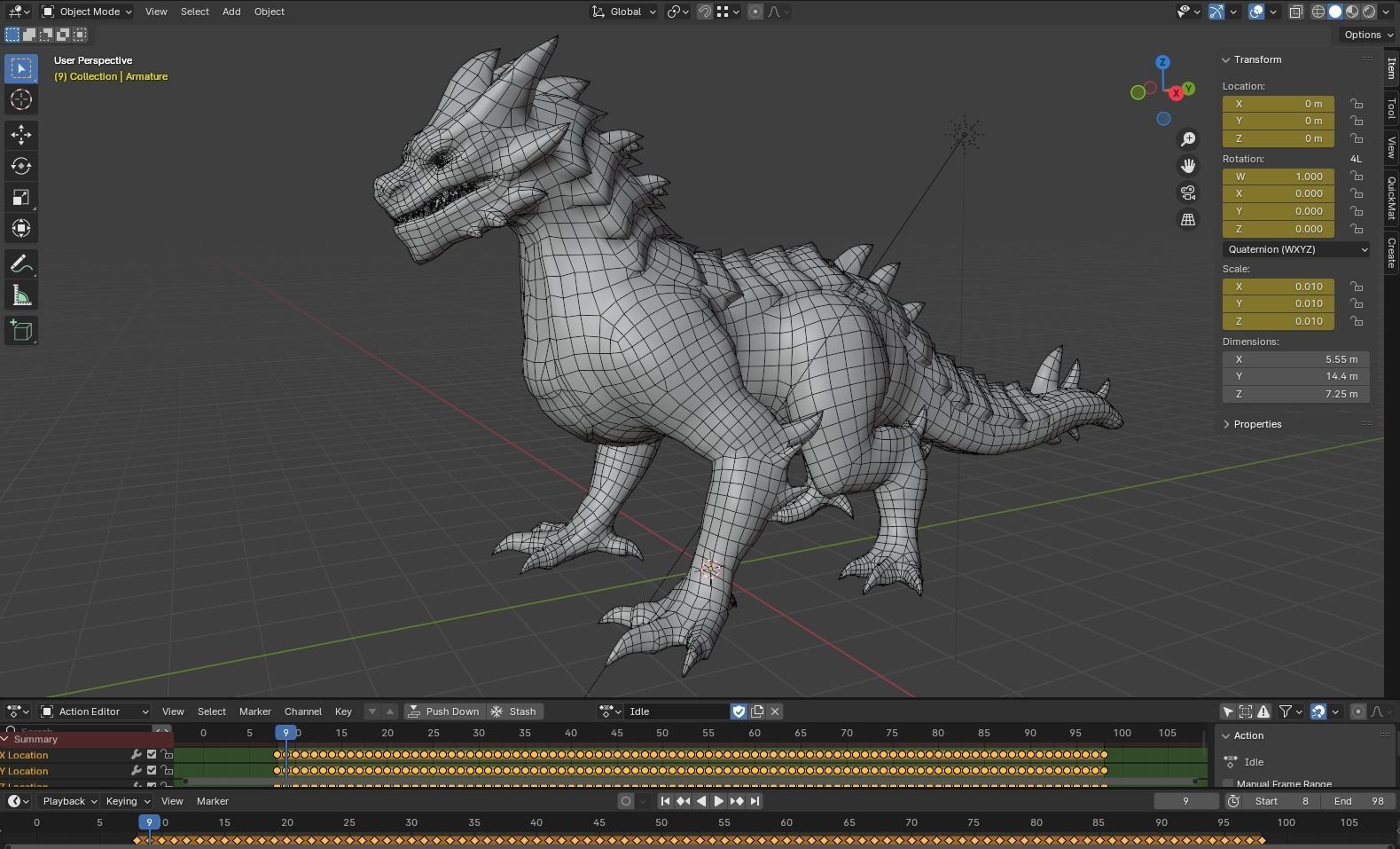Select the Measure ruler tool
The height and width of the screenshot is (849, 1400).
coord(21,295)
